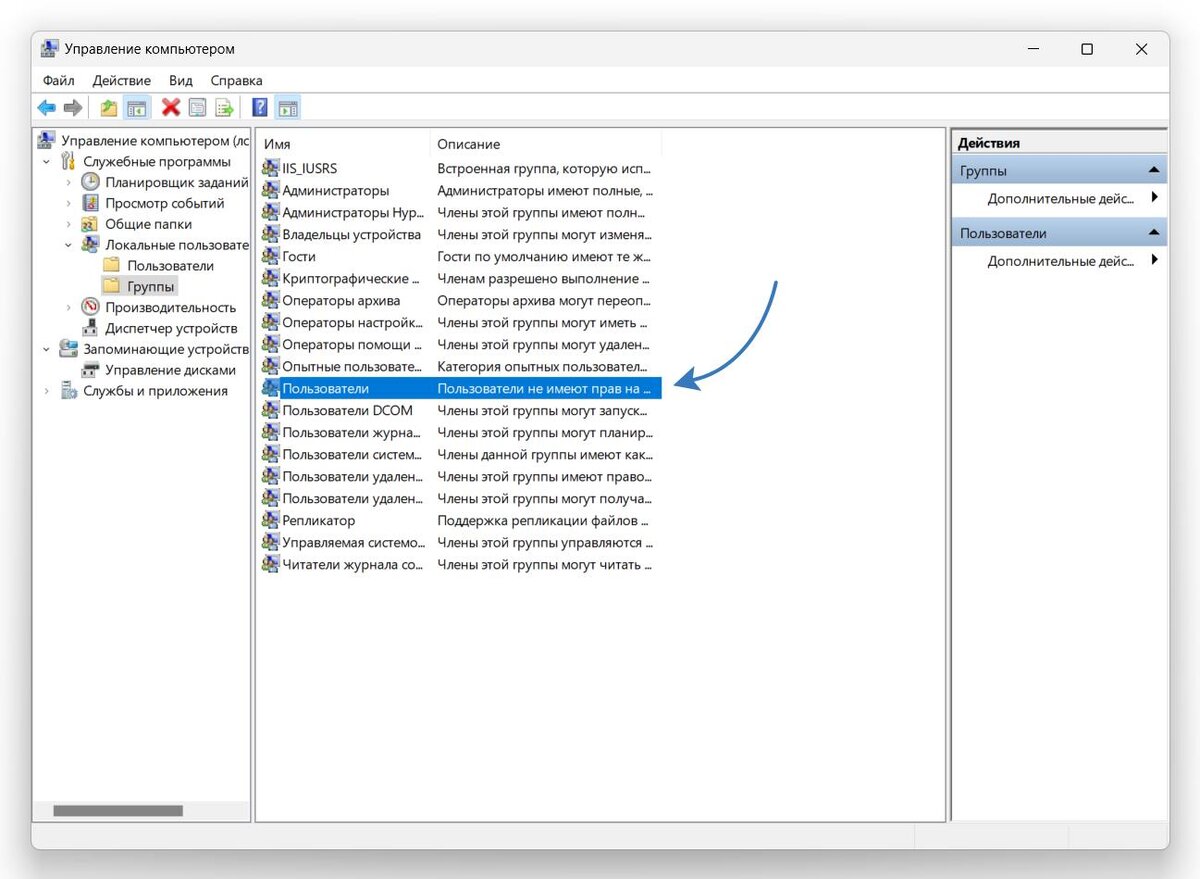Click the console tree horizontal scrollbar thumb
The width and height of the screenshot is (1200, 879).
[118, 811]
